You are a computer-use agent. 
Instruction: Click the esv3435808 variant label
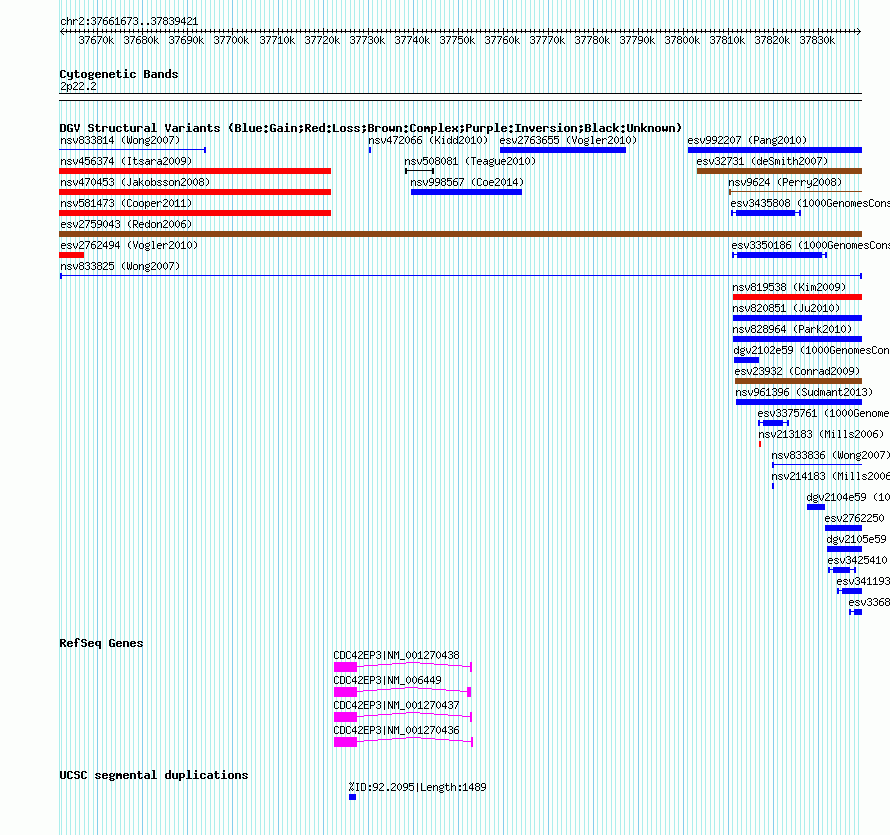pyautogui.click(x=810, y=203)
